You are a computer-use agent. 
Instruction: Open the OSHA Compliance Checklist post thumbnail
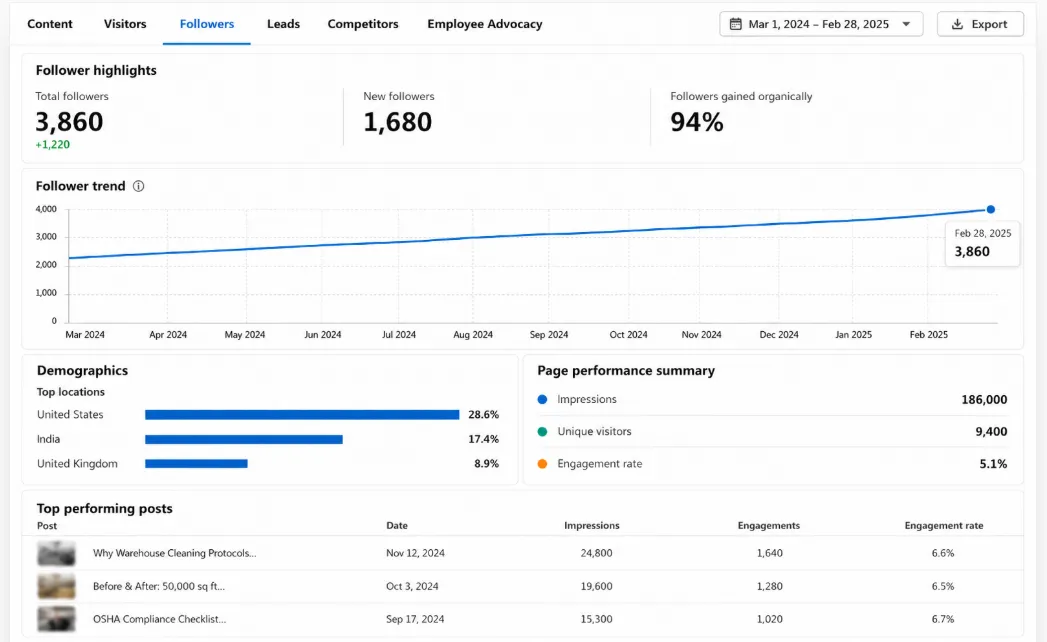point(56,619)
